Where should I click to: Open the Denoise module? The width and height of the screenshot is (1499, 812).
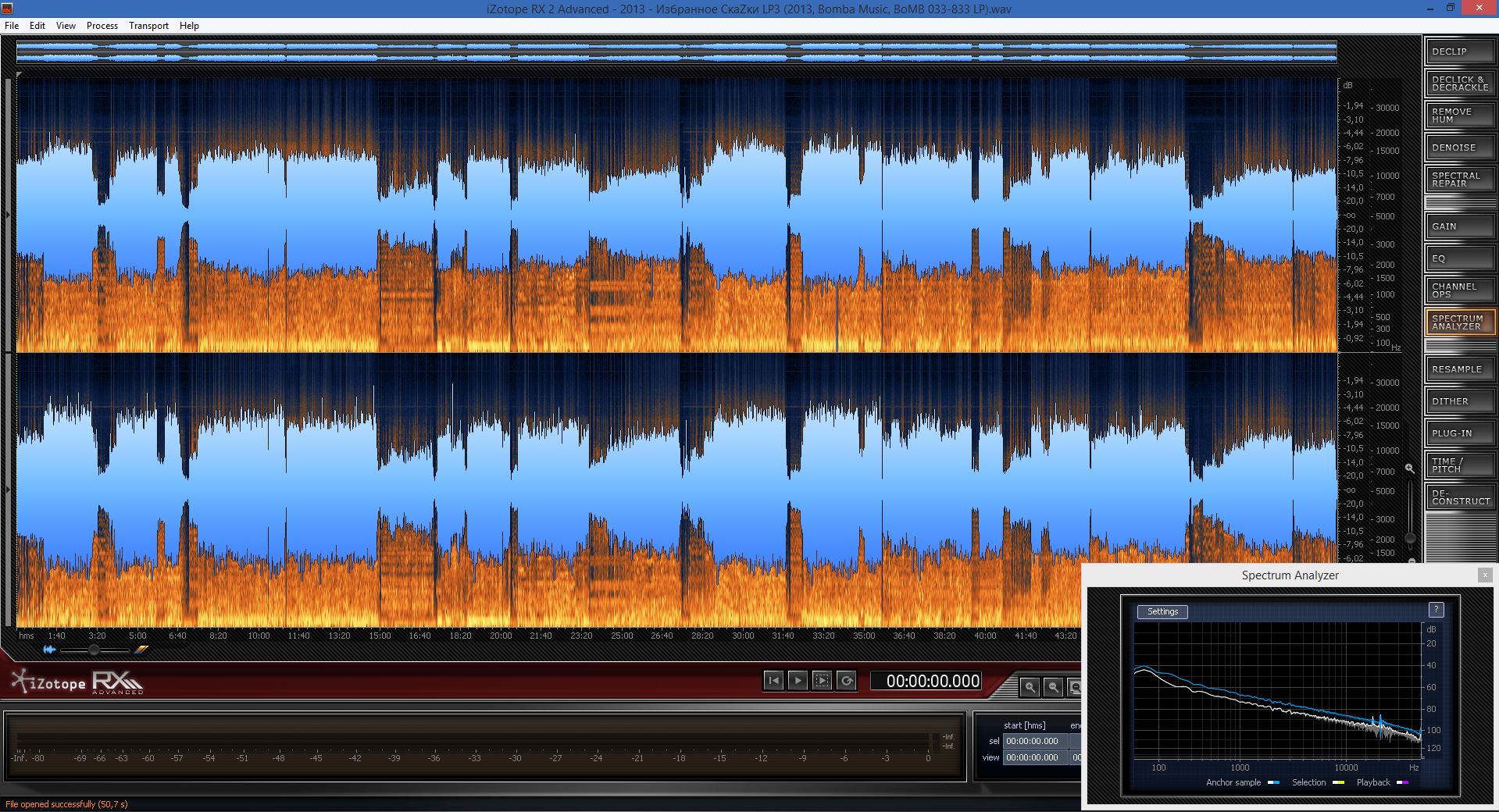(1460, 148)
